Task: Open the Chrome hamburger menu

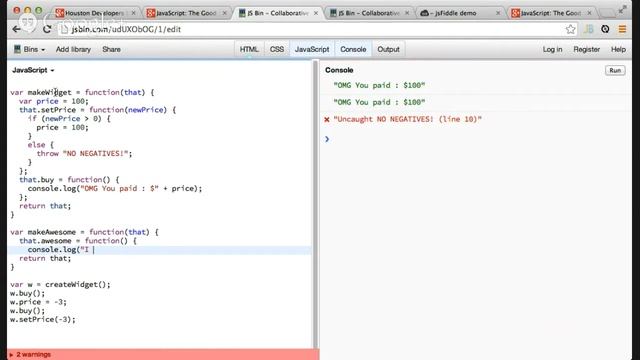Action: point(622,29)
